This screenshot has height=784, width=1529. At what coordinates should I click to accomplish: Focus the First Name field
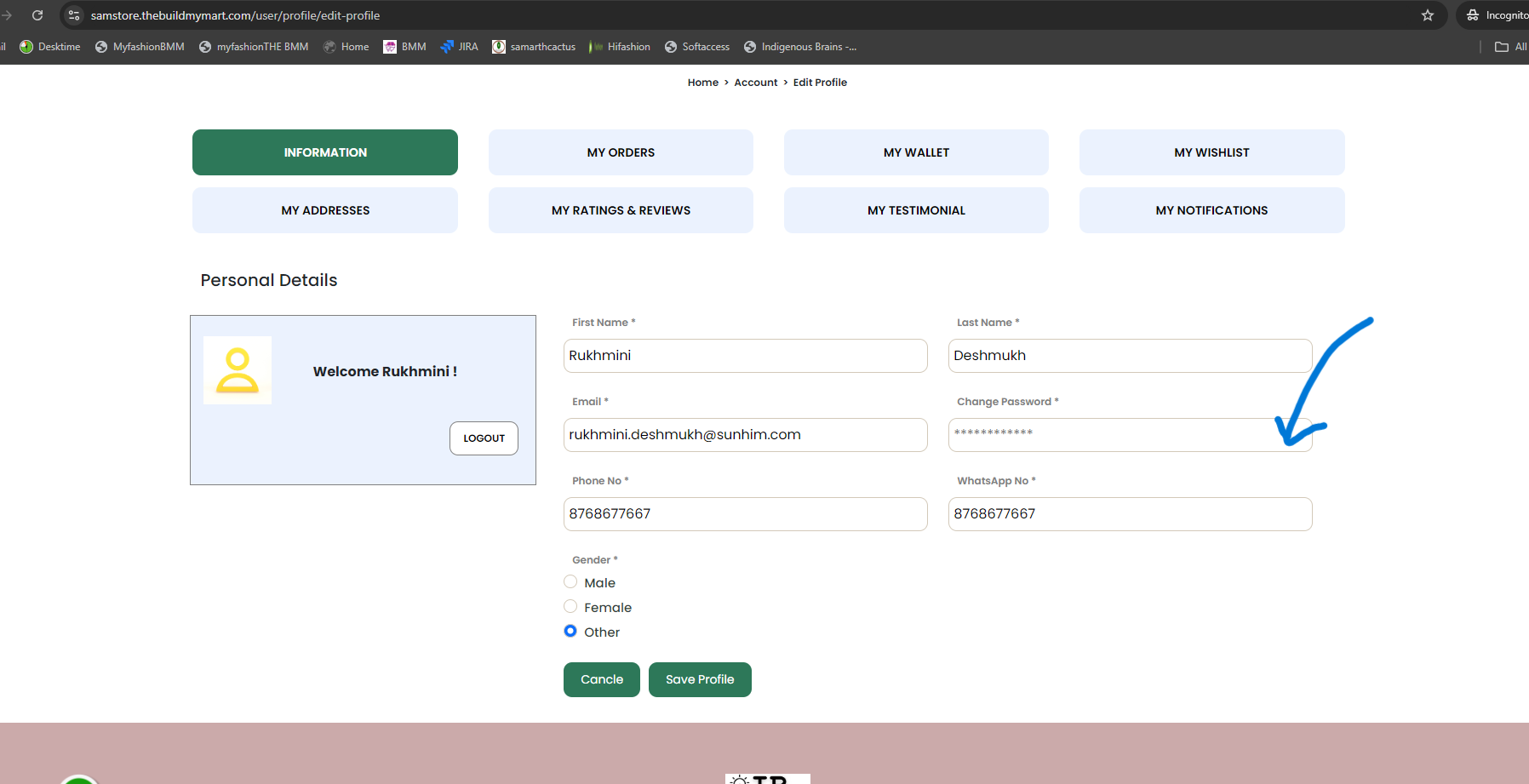746,356
